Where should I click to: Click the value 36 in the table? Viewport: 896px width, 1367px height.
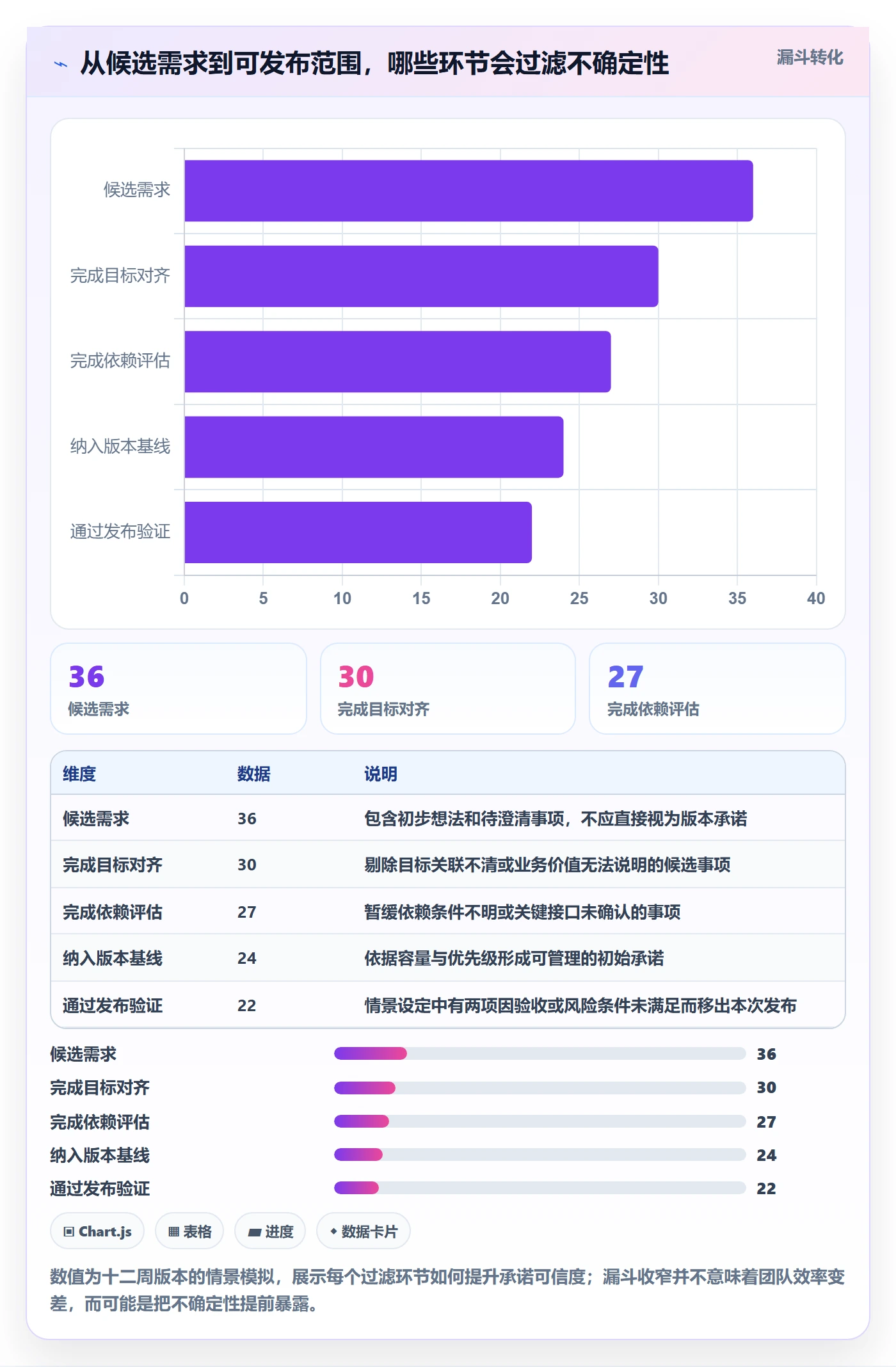point(247,819)
